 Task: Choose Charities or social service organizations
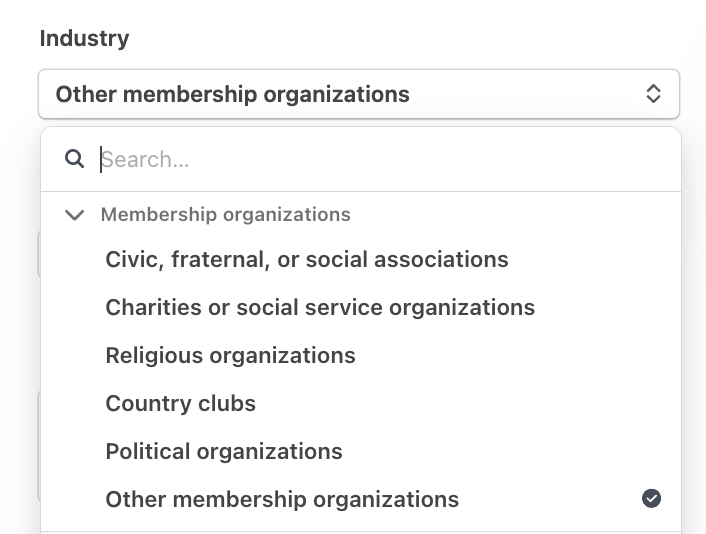pyautogui.click(x=320, y=307)
